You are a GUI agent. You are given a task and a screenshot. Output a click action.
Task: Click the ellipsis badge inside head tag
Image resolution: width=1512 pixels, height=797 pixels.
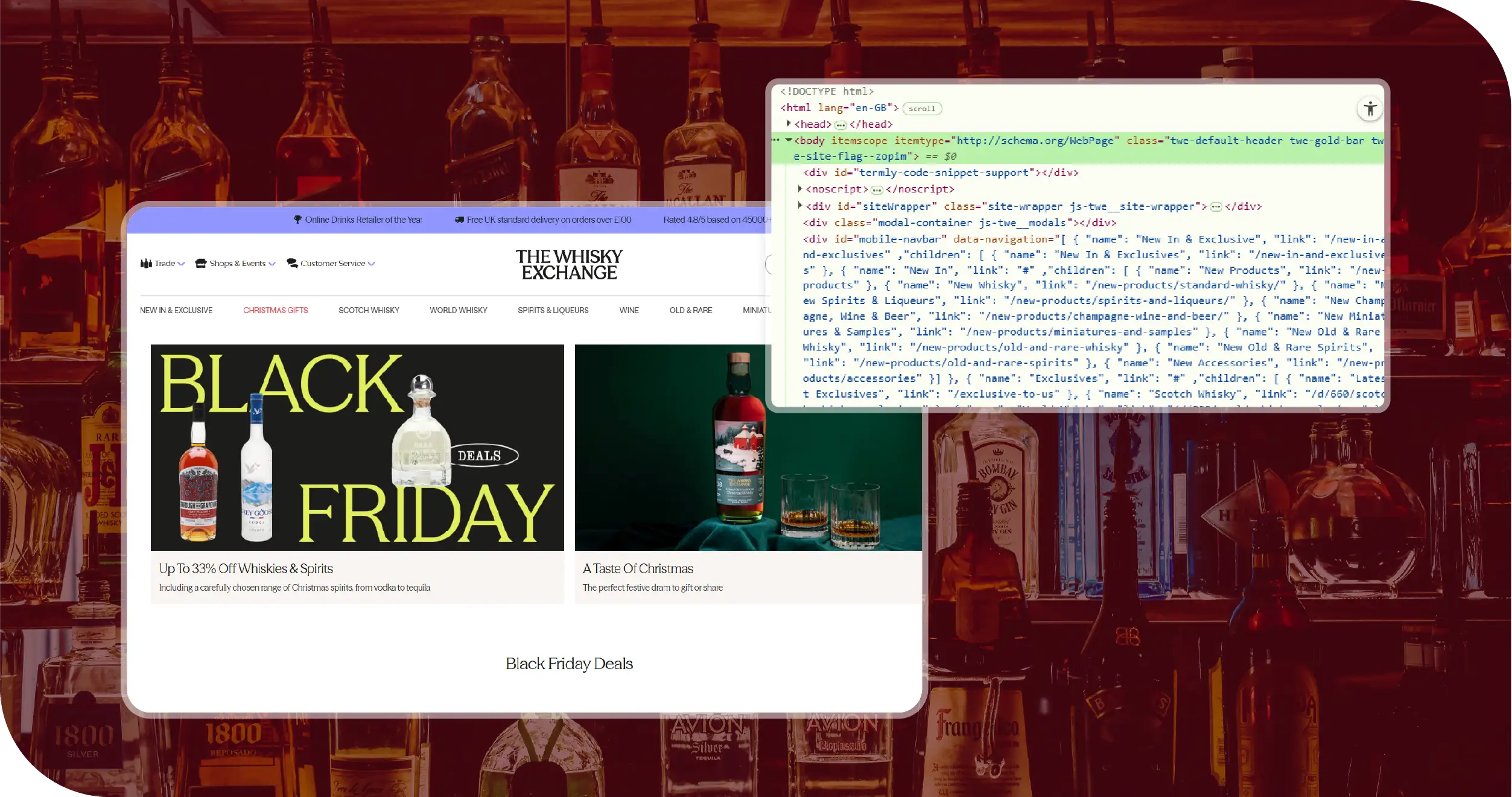840,125
